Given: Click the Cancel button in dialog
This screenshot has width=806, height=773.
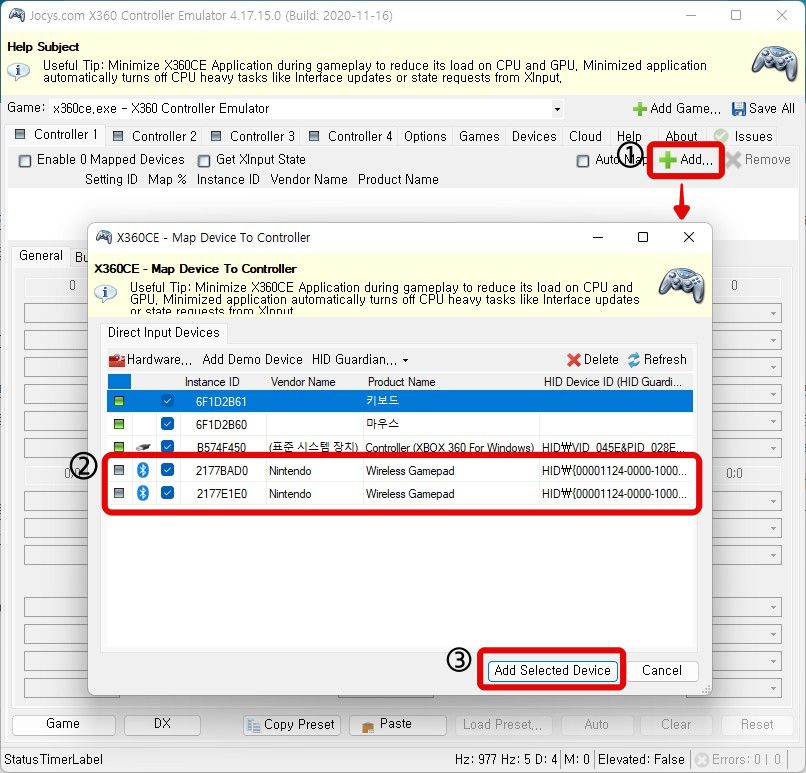Looking at the screenshot, I should tap(662, 671).
